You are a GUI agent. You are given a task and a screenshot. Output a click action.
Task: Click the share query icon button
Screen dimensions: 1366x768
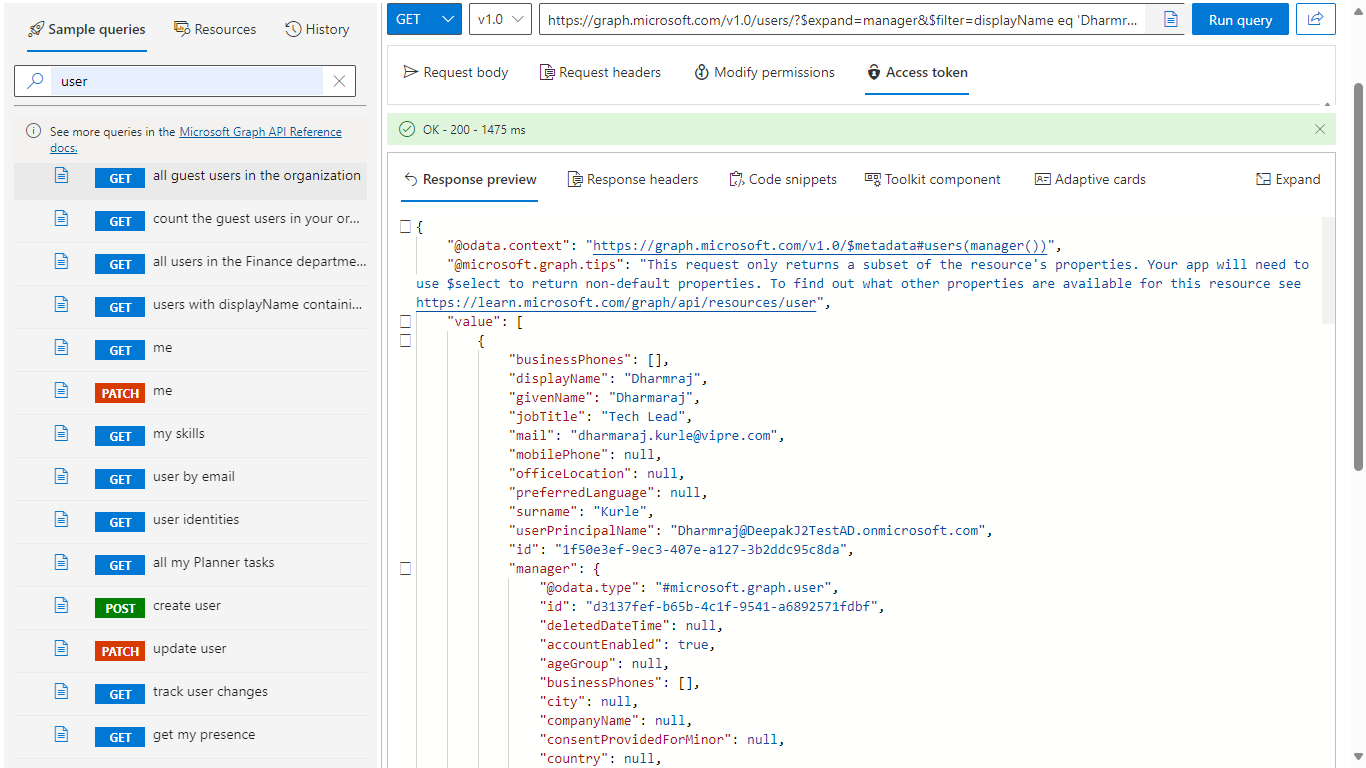pos(1316,19)
